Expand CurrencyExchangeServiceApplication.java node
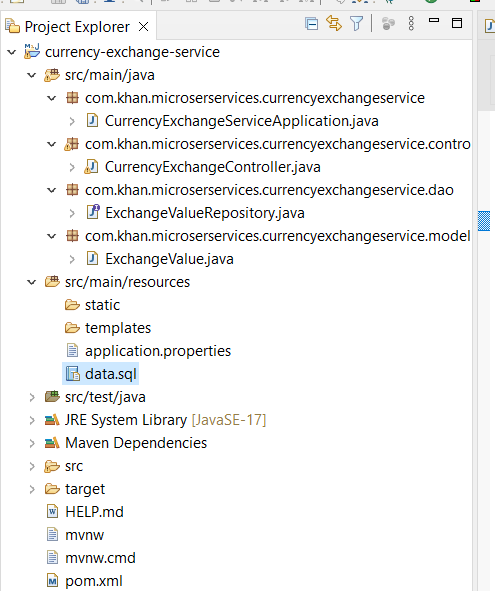Viewport: 495px width, 591px height. [x=72, y=121]
